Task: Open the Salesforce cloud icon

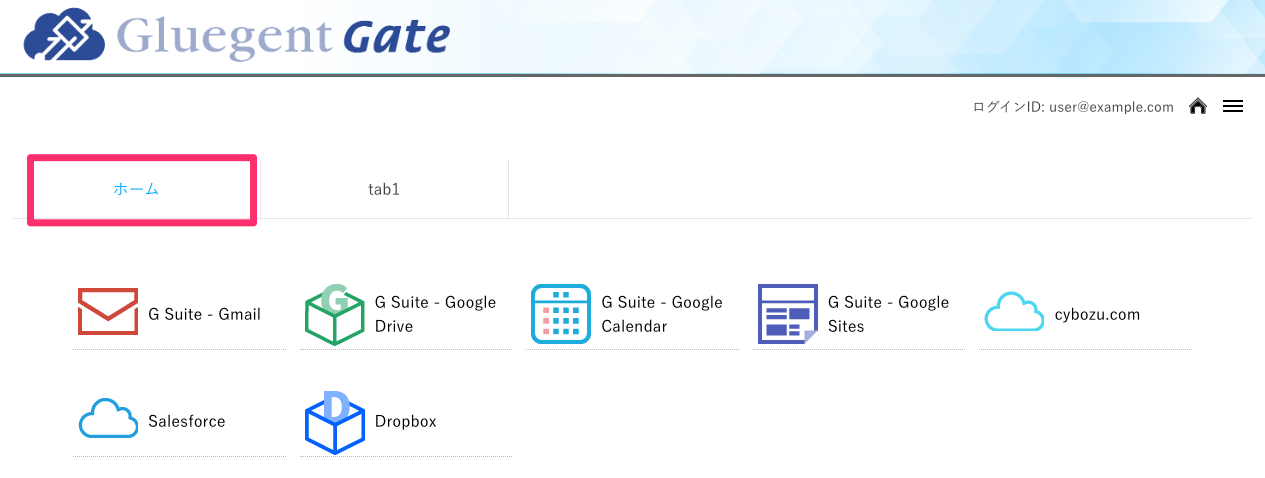Action: pos(107,419)
